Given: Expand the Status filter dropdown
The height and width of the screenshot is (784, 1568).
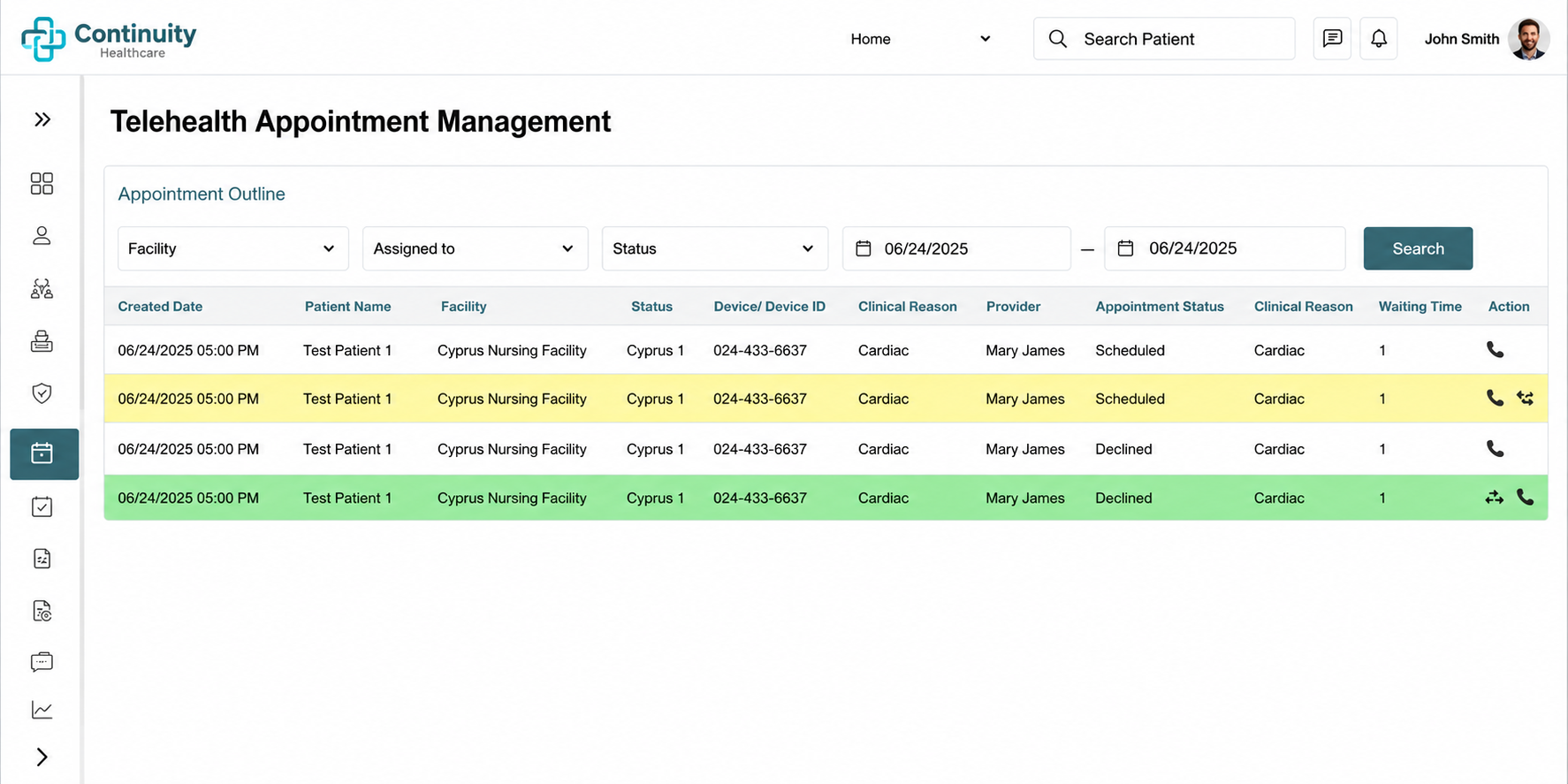Looking at the screenshot, I should click(x=714, y=248).
